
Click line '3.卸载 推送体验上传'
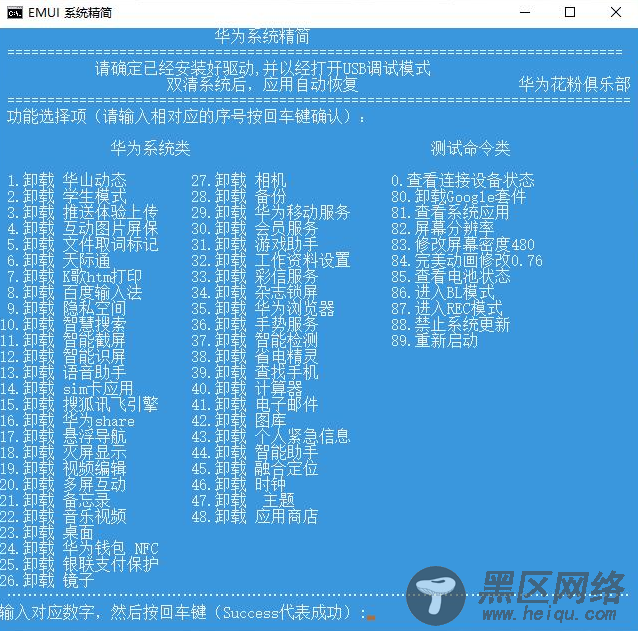click(x=83, y=213)
